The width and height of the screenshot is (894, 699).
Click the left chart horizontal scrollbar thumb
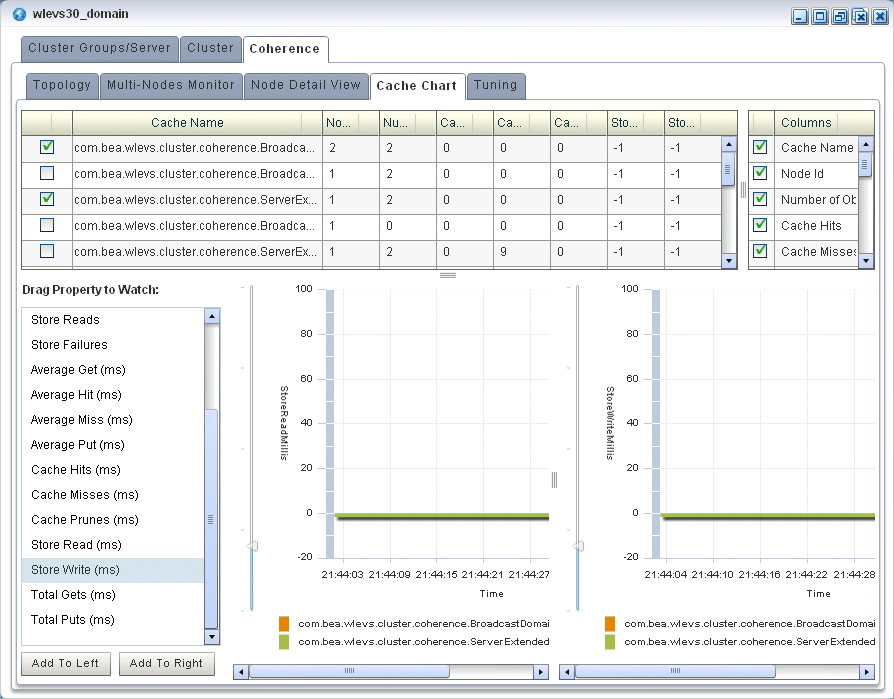point(350,672)
